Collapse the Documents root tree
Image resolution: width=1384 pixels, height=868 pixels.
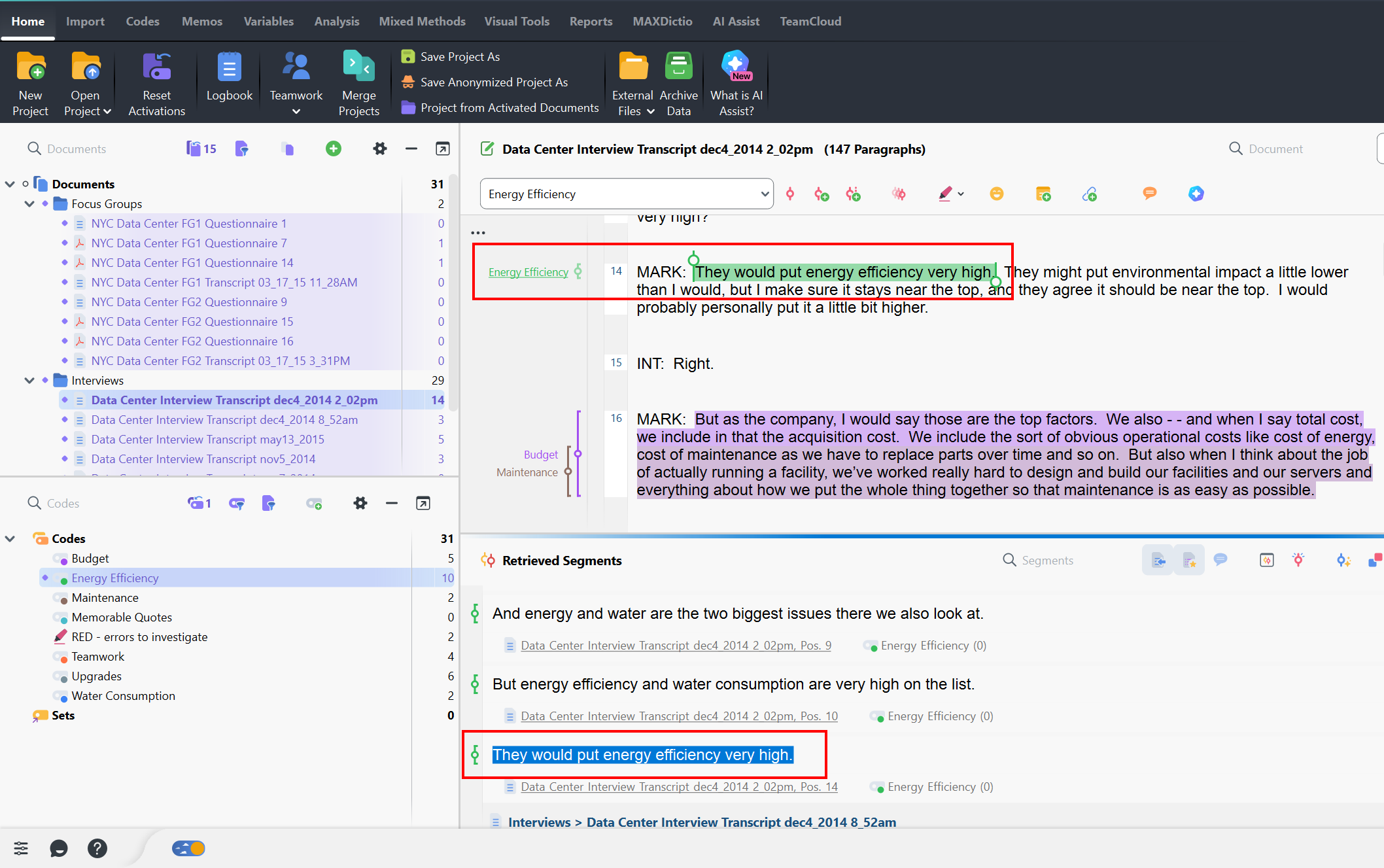pos(10,184)
